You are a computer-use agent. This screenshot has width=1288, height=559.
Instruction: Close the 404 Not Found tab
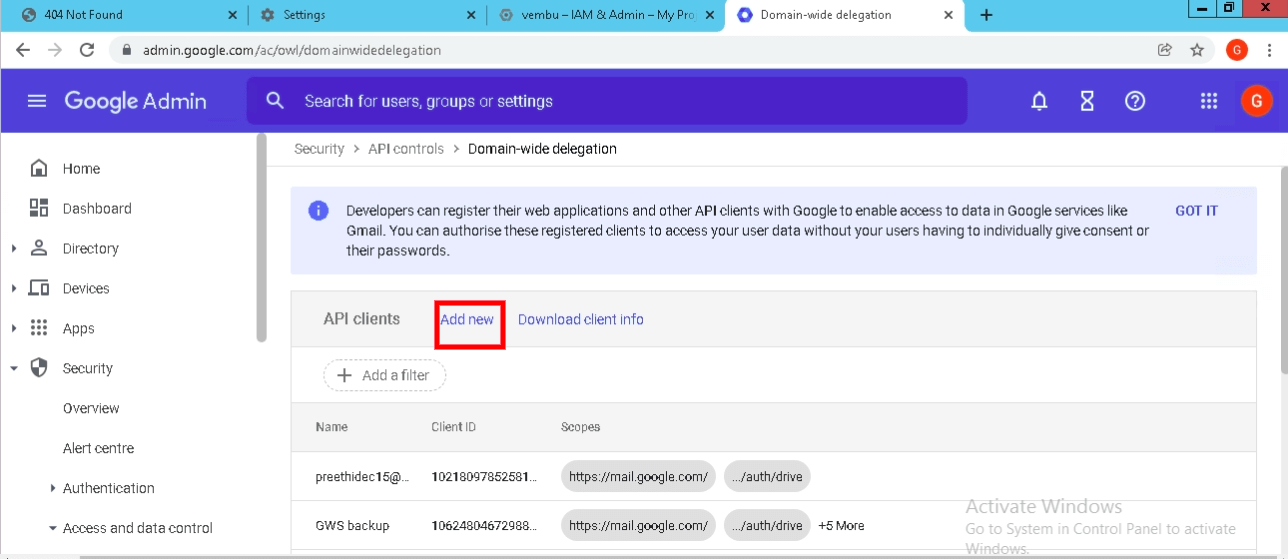click(x=233, y=15)
